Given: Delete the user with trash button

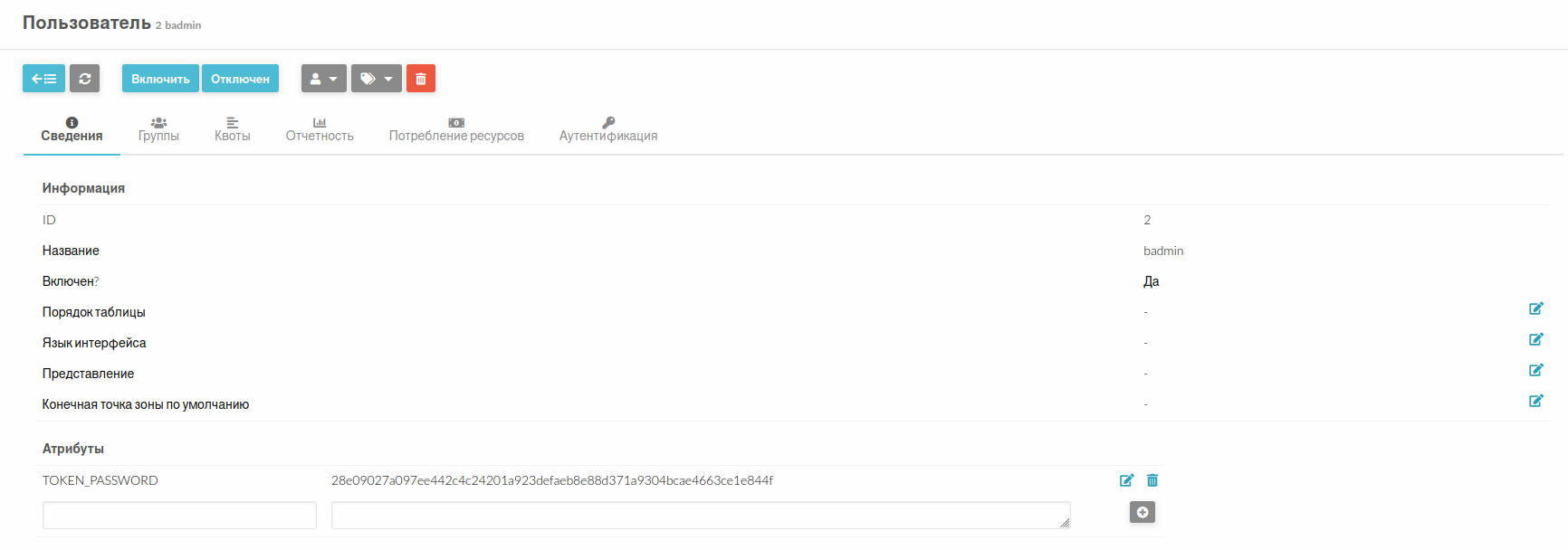Looking at the screenshot, I should pyautogui.click(x=421, y=79).
